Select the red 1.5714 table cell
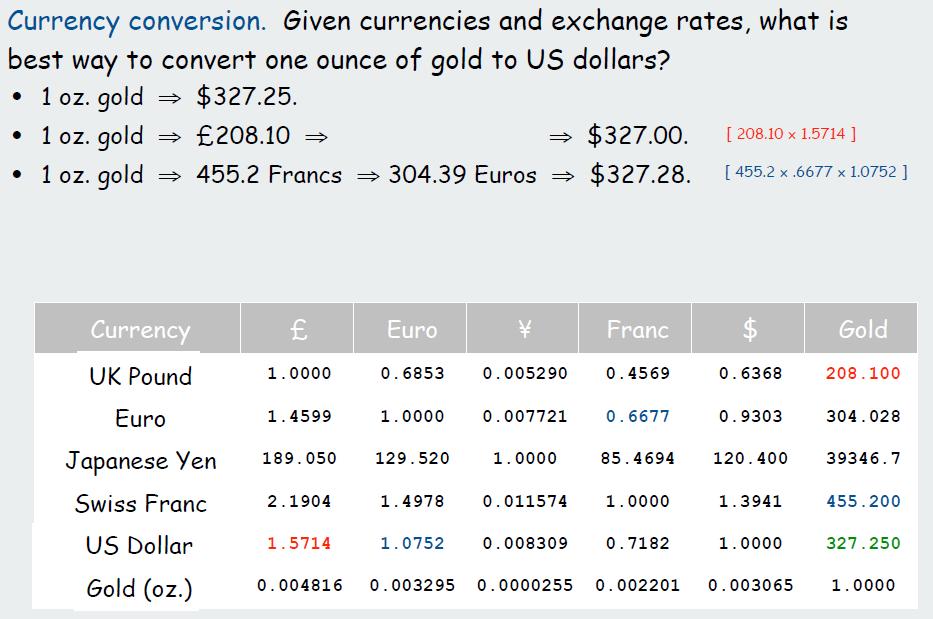 coord(299,543)
